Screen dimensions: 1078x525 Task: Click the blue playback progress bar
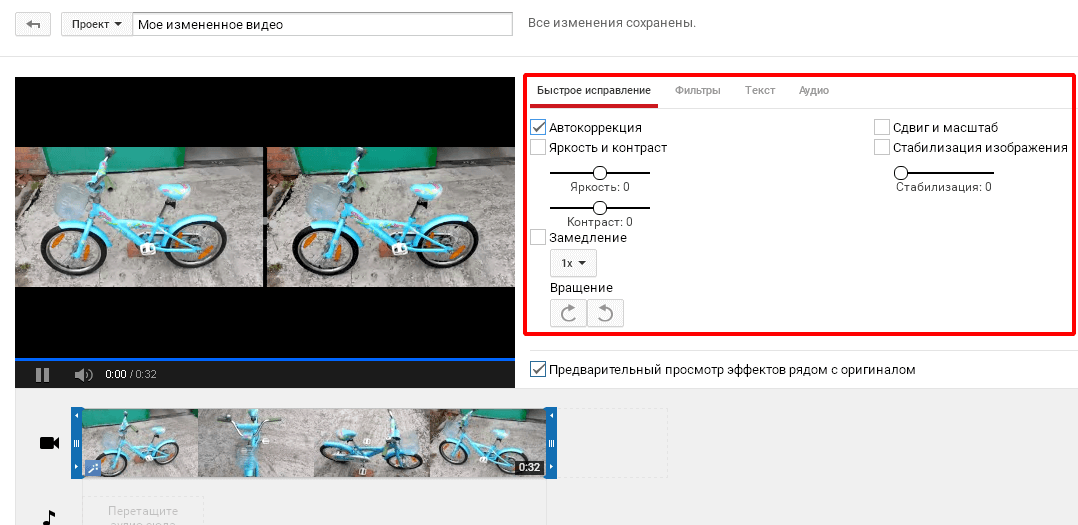tap(265, 359)
